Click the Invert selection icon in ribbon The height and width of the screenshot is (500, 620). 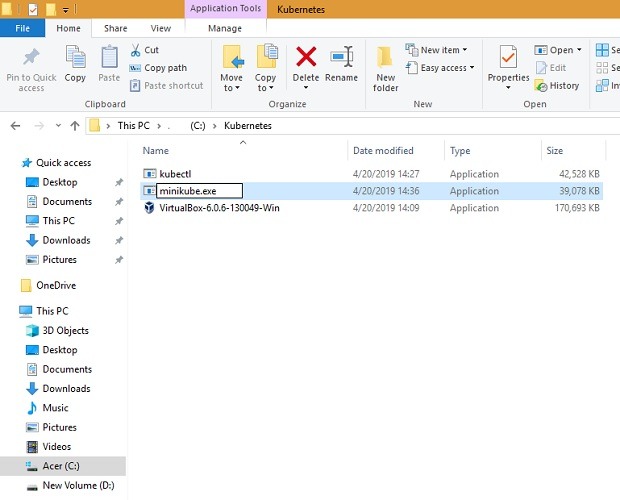pos(602,86)
